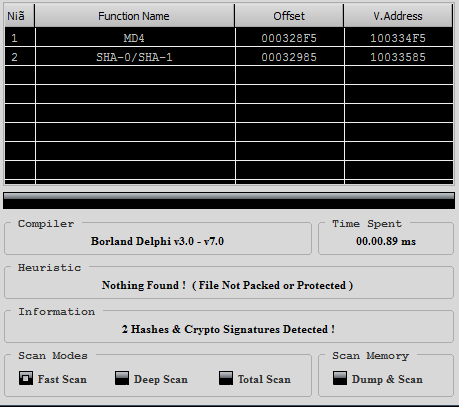Click the scan progress bar

[229, 201]
